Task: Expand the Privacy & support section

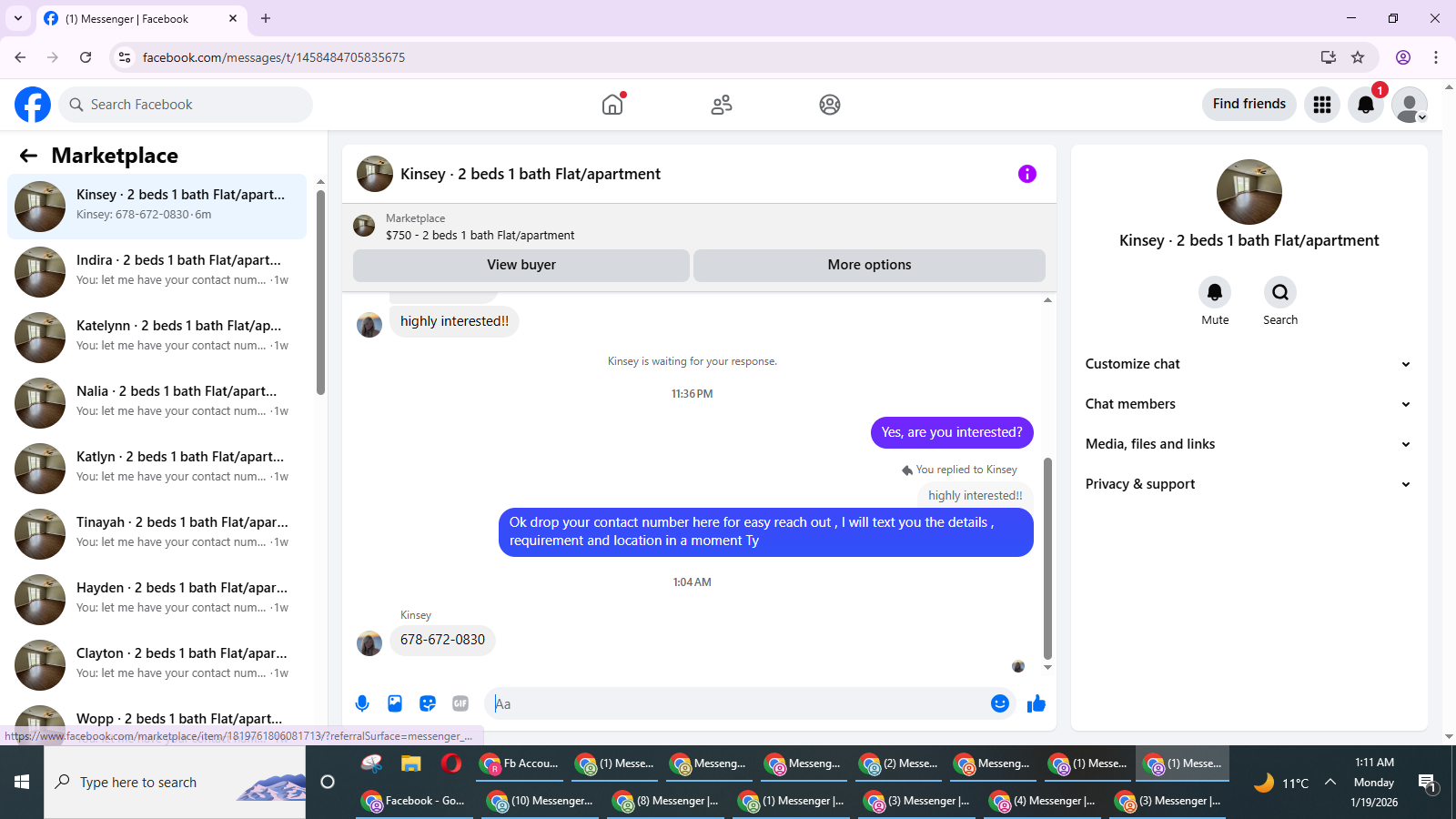Action: coord(1249,484)
